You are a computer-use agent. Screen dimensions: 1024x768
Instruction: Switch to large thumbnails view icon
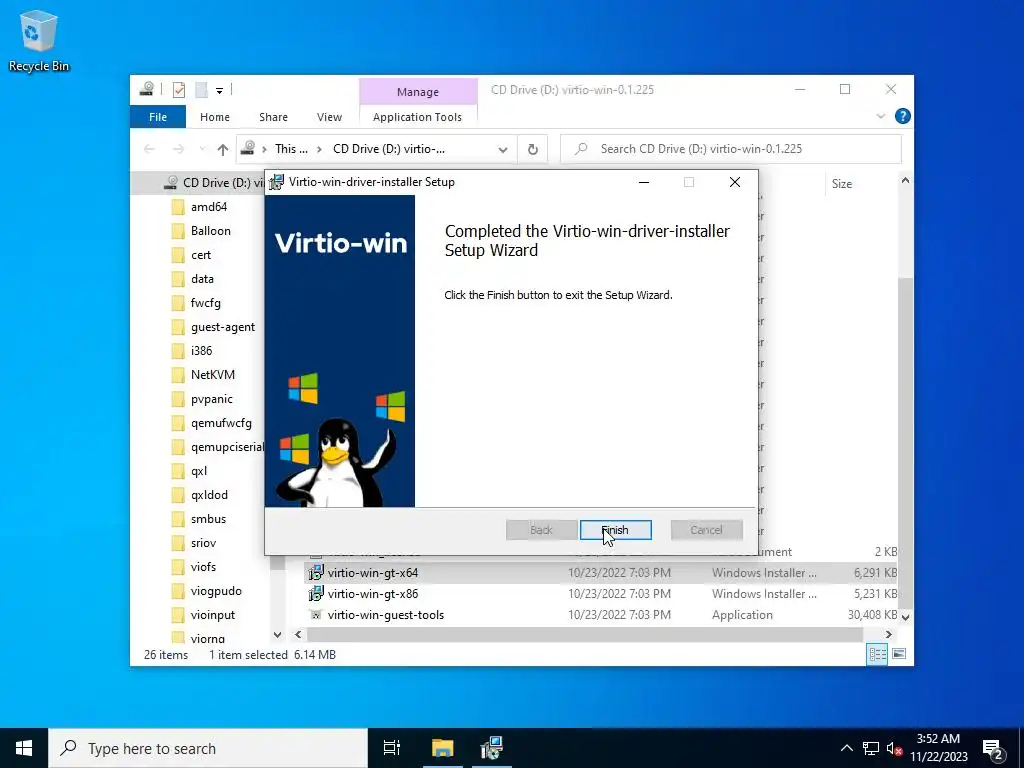899,654
